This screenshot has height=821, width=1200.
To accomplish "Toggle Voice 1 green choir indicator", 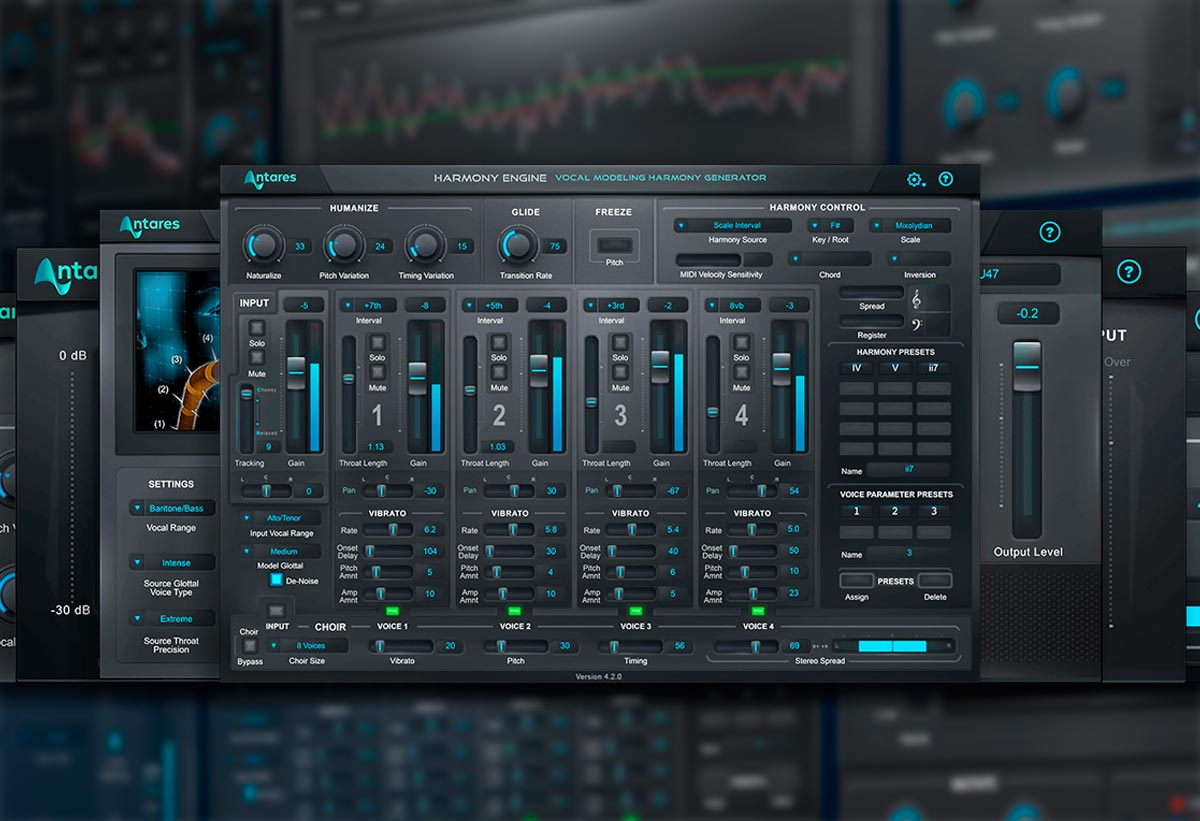I will [391, 610].
